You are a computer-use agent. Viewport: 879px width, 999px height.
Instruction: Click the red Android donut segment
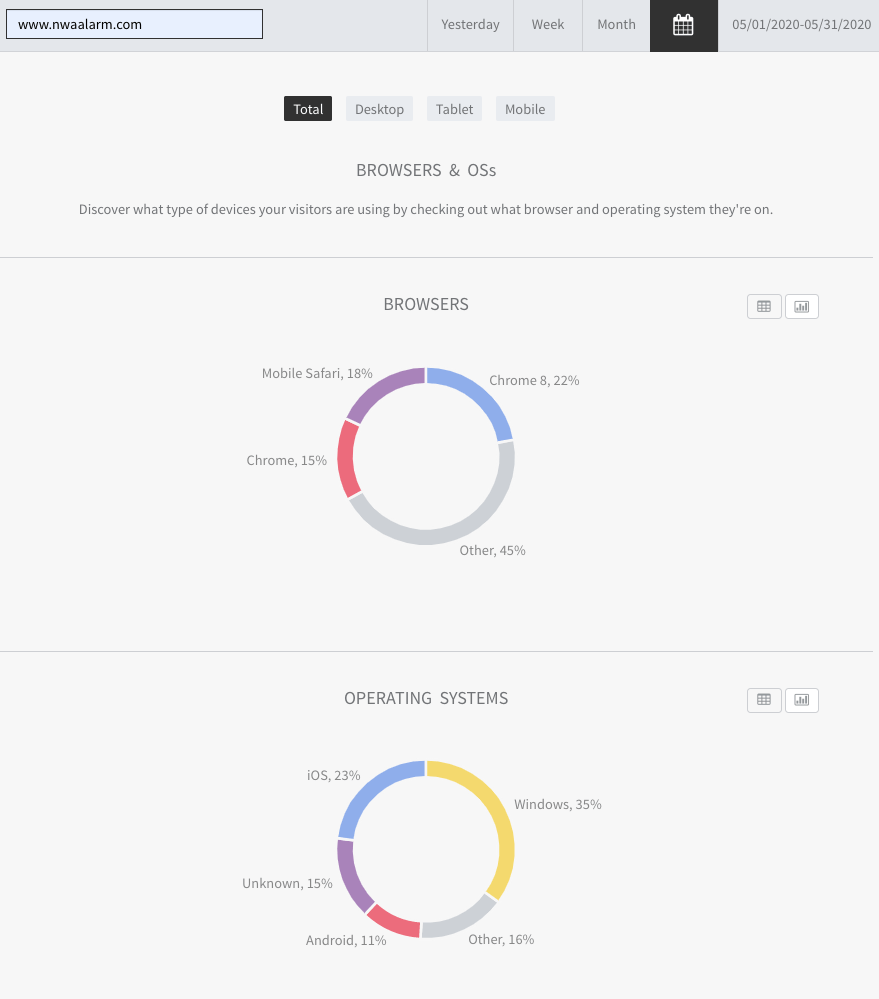coord(394,921)
